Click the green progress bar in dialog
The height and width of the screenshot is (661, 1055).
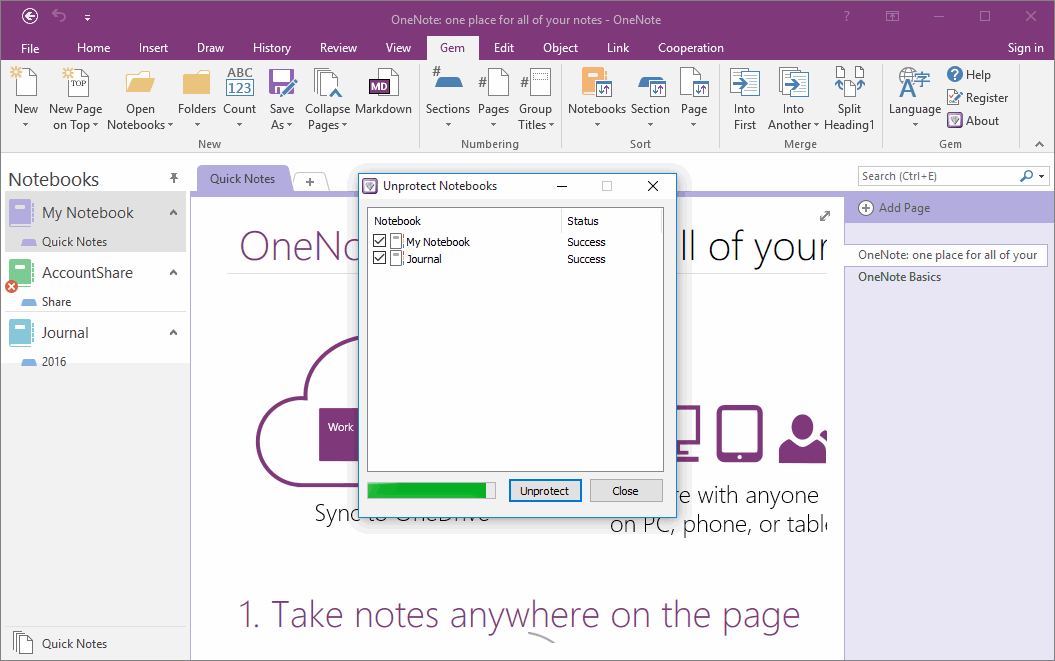(x=431, y=491)
